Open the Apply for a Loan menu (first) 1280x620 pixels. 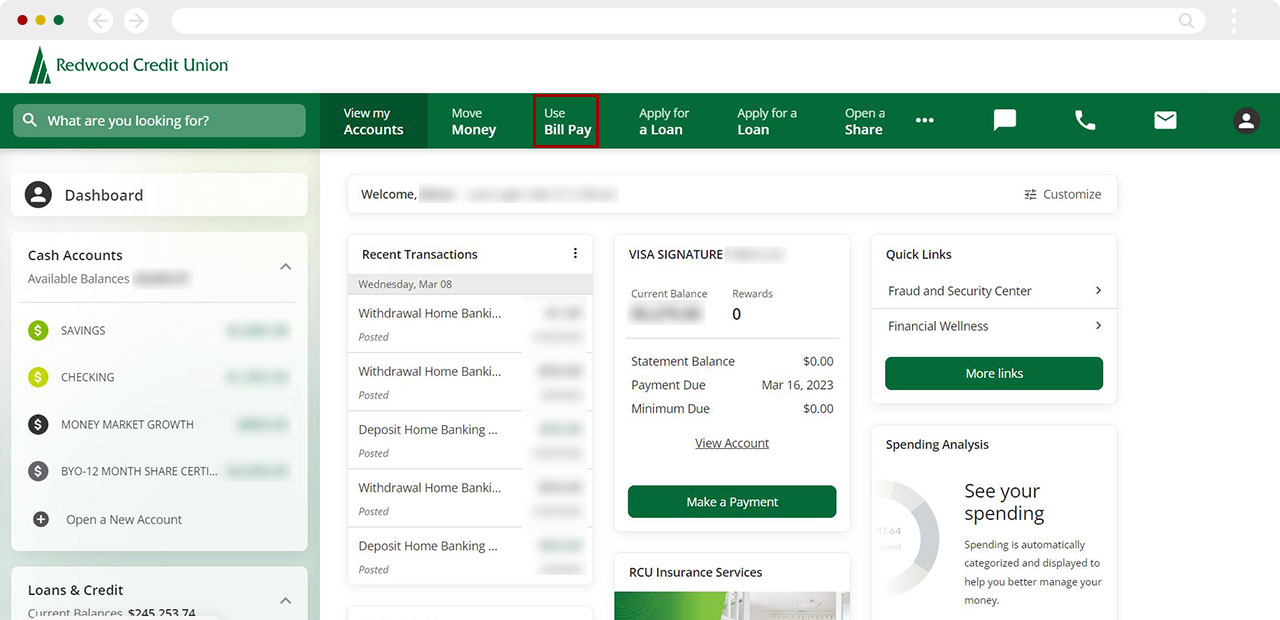point(664,121)
